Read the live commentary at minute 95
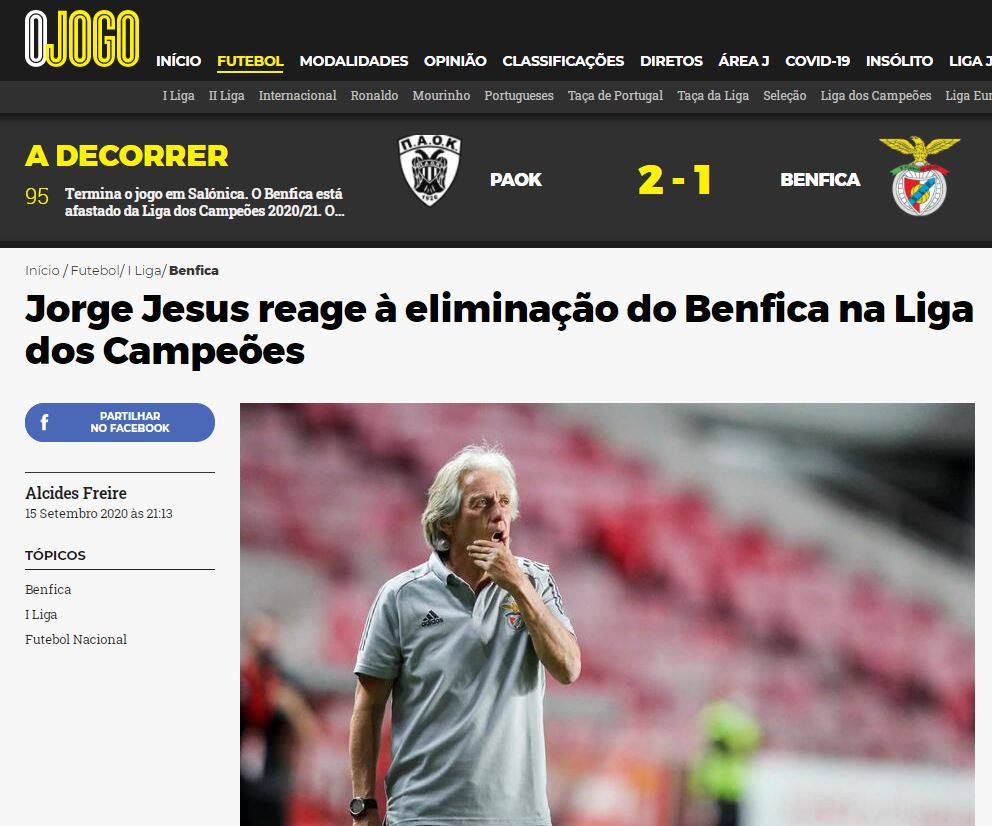Image resolution: width=992 pixels, height=826 pixels. [204, 202]
